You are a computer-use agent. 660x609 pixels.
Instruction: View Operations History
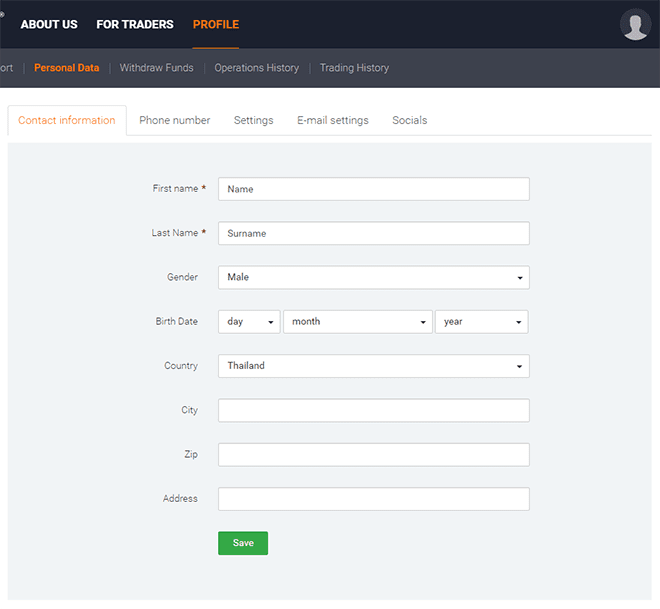257,68
